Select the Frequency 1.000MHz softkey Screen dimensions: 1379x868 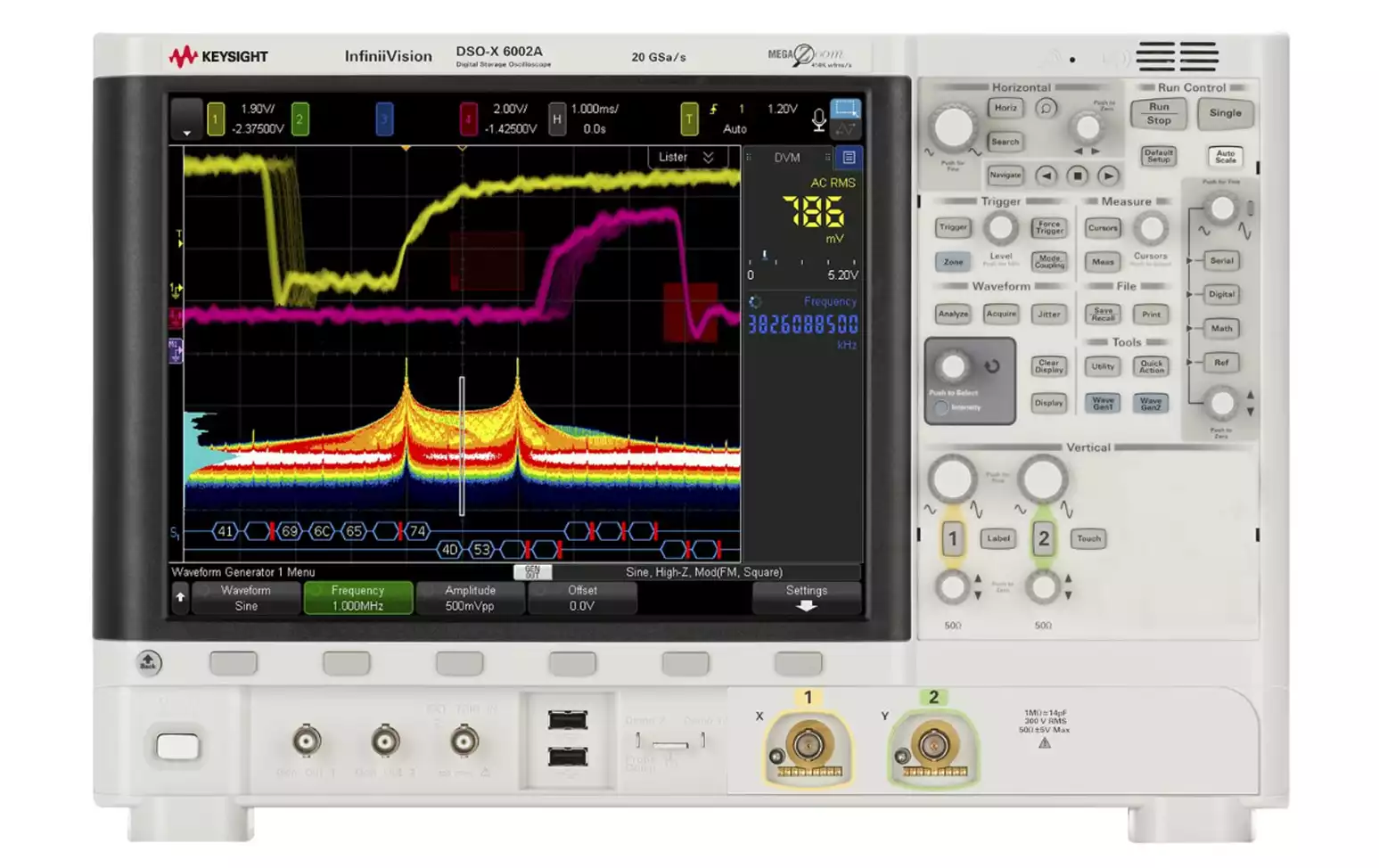[x=357, y=598]
